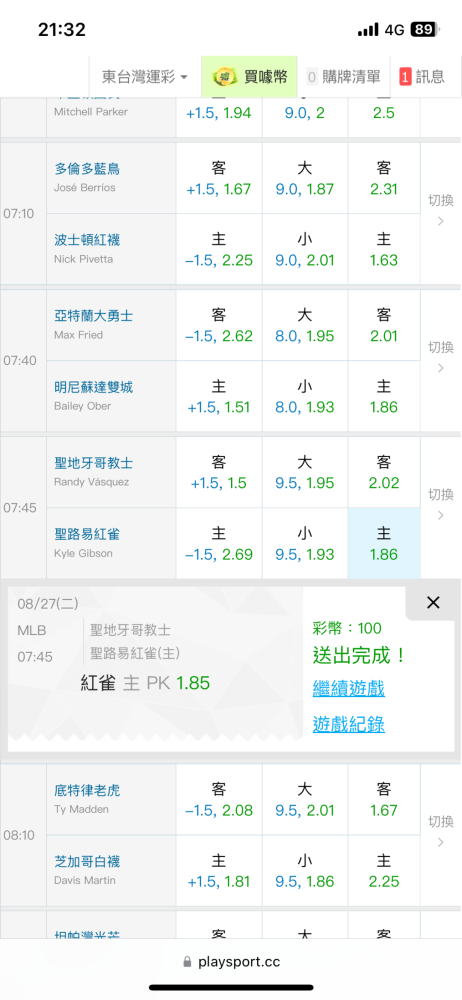Select 紅雀 主 -1.5, 2.69 spread
The height and width of the screenshot is (1000, 462).
219,543
